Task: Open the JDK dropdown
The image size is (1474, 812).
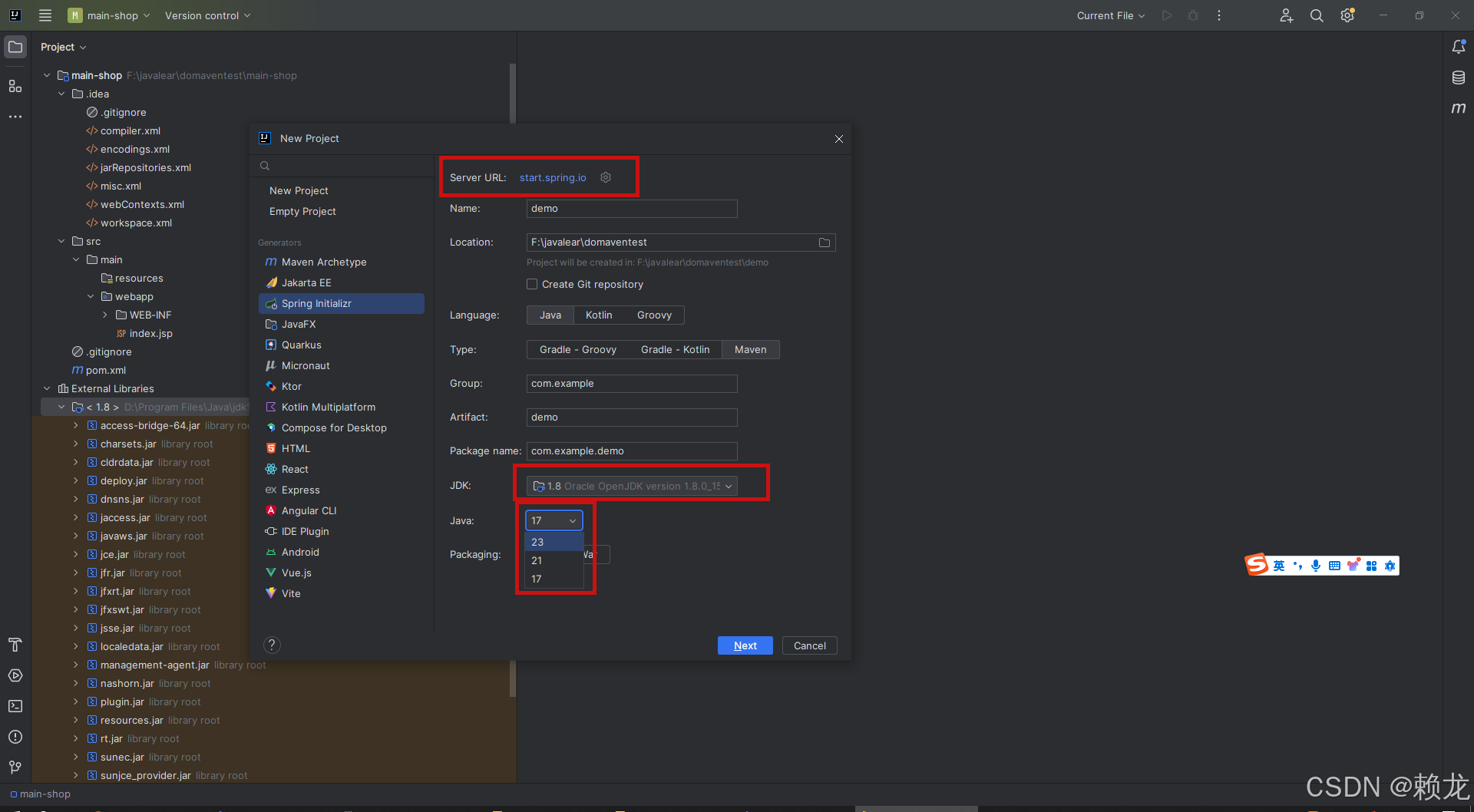Action: click(x=632, y=486)
